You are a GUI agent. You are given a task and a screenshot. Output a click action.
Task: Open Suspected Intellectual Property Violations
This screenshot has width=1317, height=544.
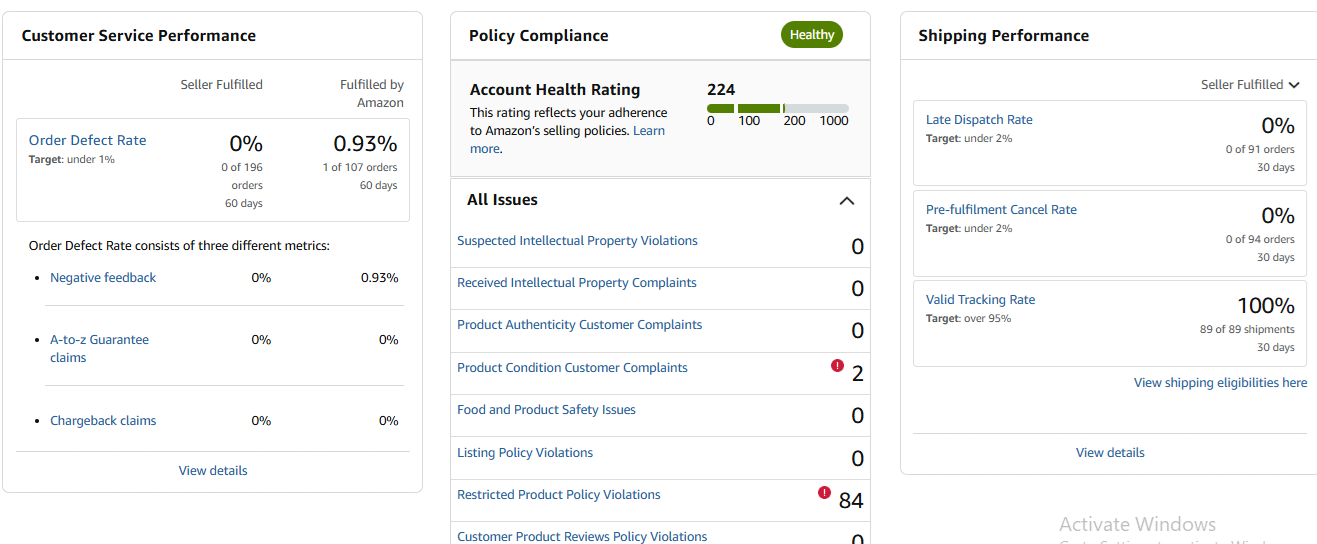577,241
